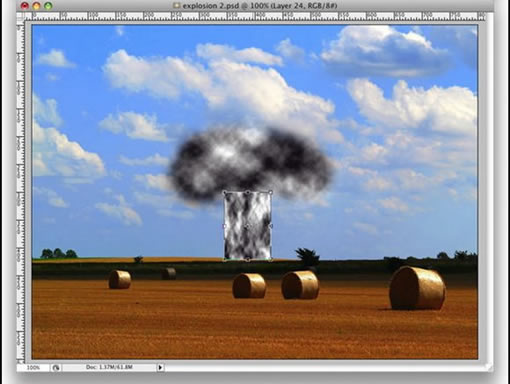Click the bottom-left transform corner handle

[225, 259]
